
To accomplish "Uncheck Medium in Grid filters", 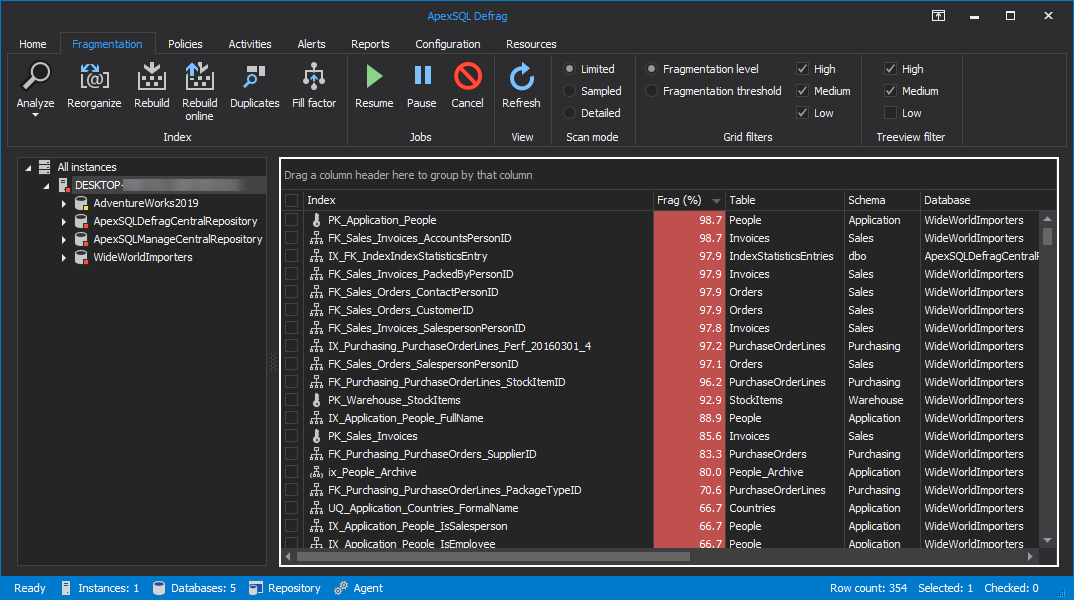I will coord(803,90).
